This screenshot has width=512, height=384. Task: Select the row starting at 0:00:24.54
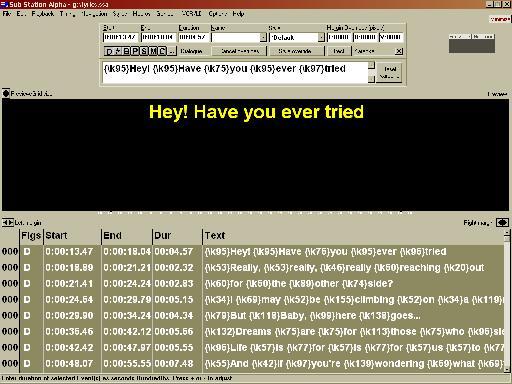(x=253, y=299)
